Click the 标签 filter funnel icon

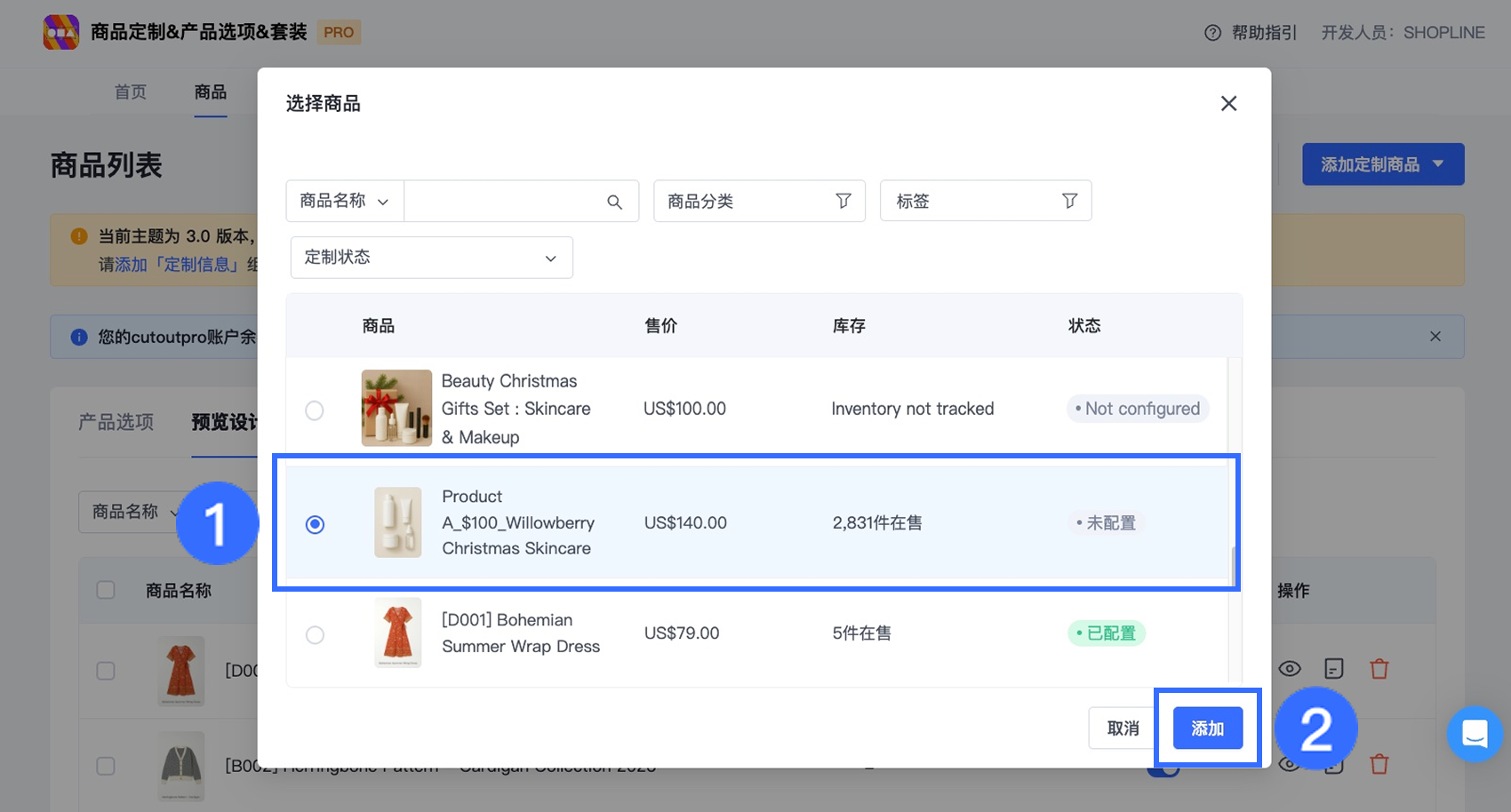[1069, 201]
